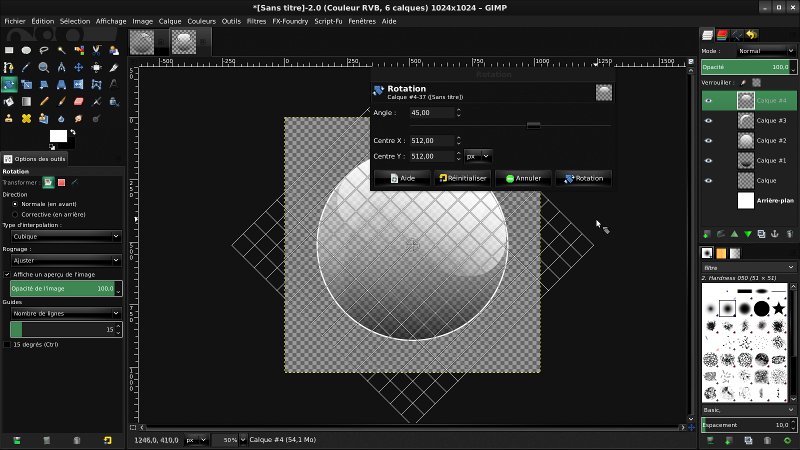This screenshot has height=450, width=800.
Task: Select the Bucket Fill tool
Action: click(x=9, y=102)
